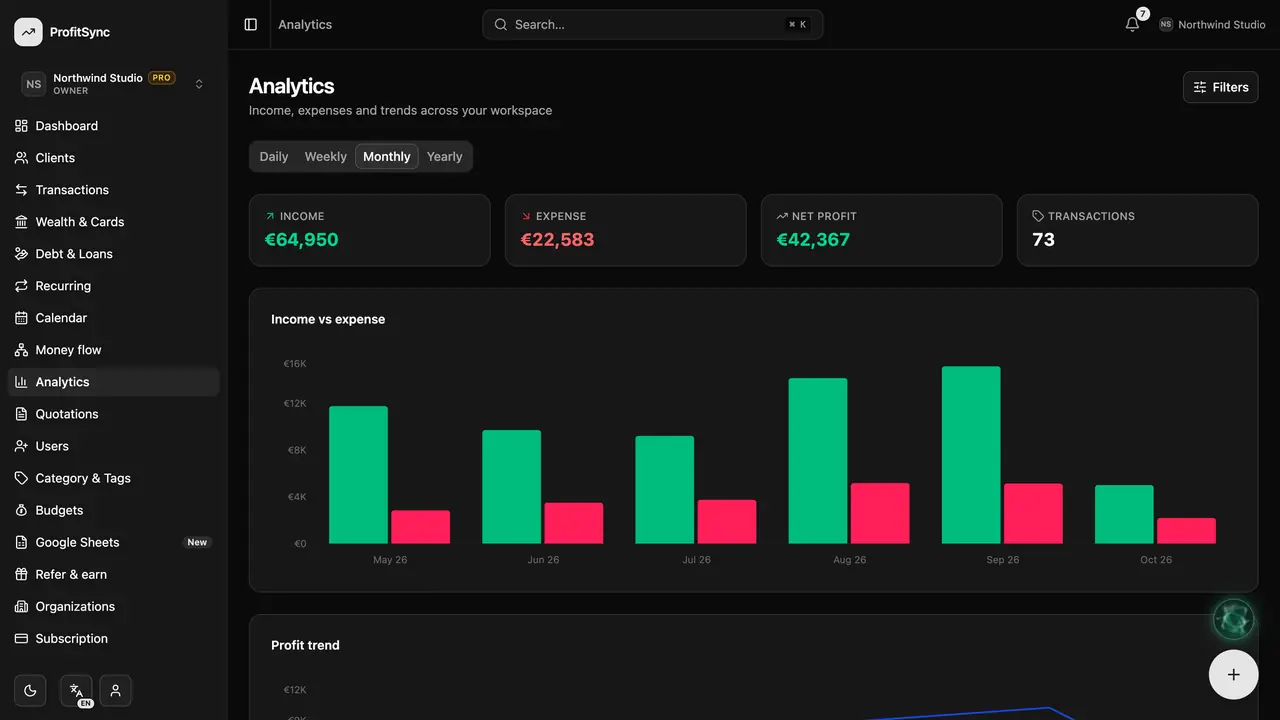Click the Dashboard grid icon
Image resolution: width=1280 pixels, height=720 pixels.
(21, 126)
